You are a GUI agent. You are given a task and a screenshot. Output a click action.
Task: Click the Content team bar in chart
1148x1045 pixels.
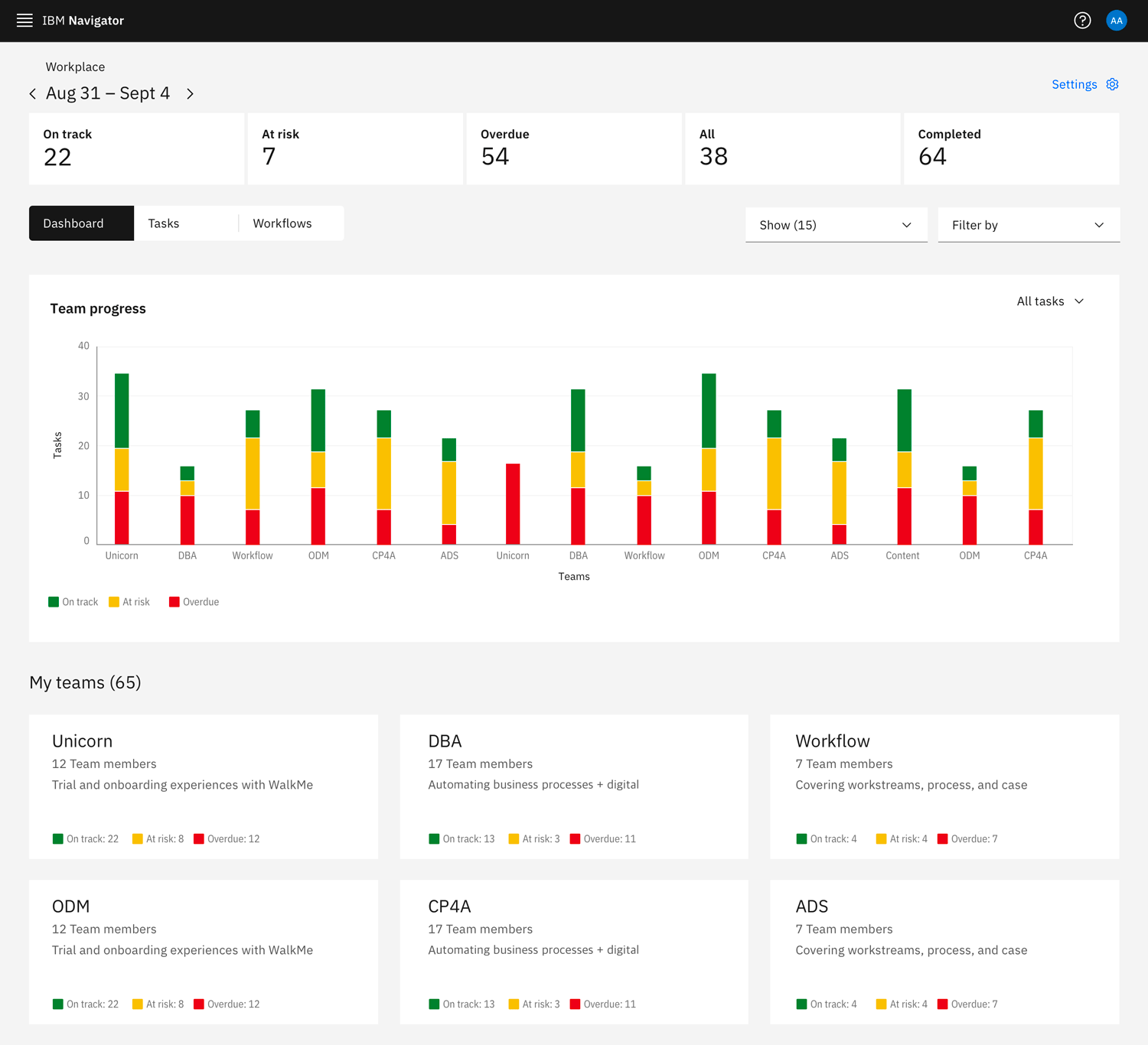pos(905,467)
